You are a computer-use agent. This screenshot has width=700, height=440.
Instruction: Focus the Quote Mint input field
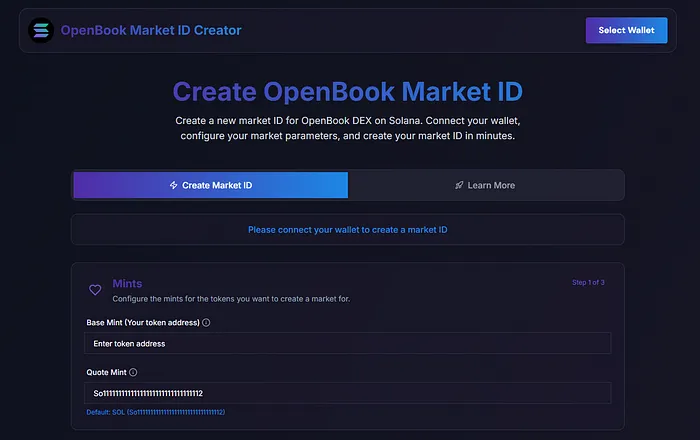[x=347, y=393]
